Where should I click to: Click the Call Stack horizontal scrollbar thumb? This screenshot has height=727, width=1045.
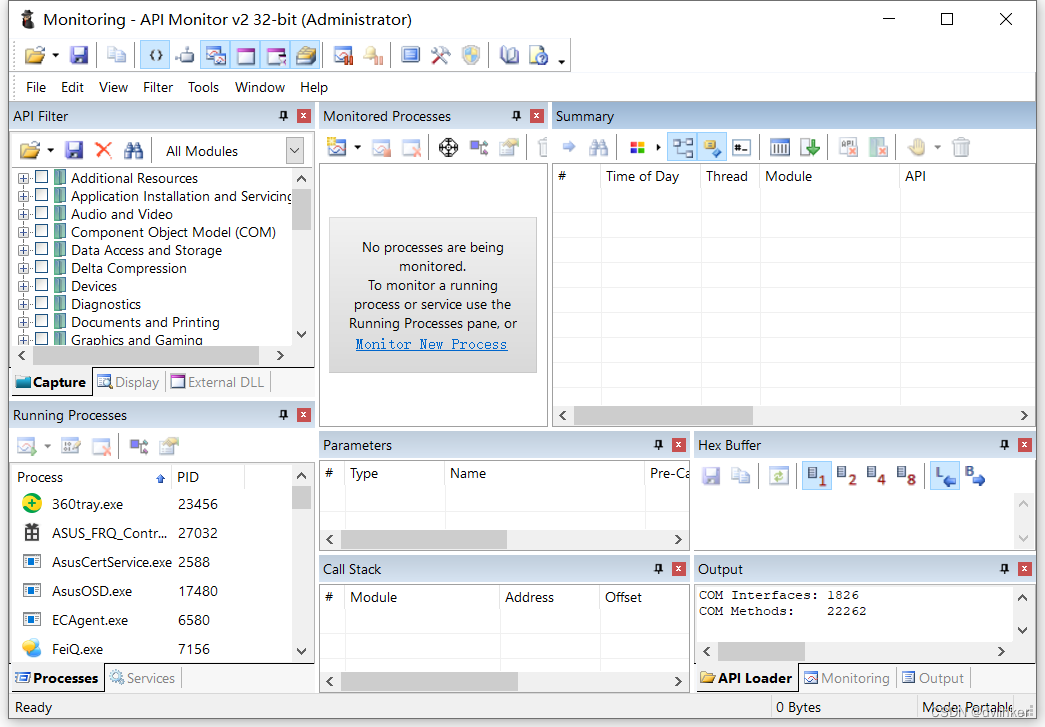click(x=429, y=681)
